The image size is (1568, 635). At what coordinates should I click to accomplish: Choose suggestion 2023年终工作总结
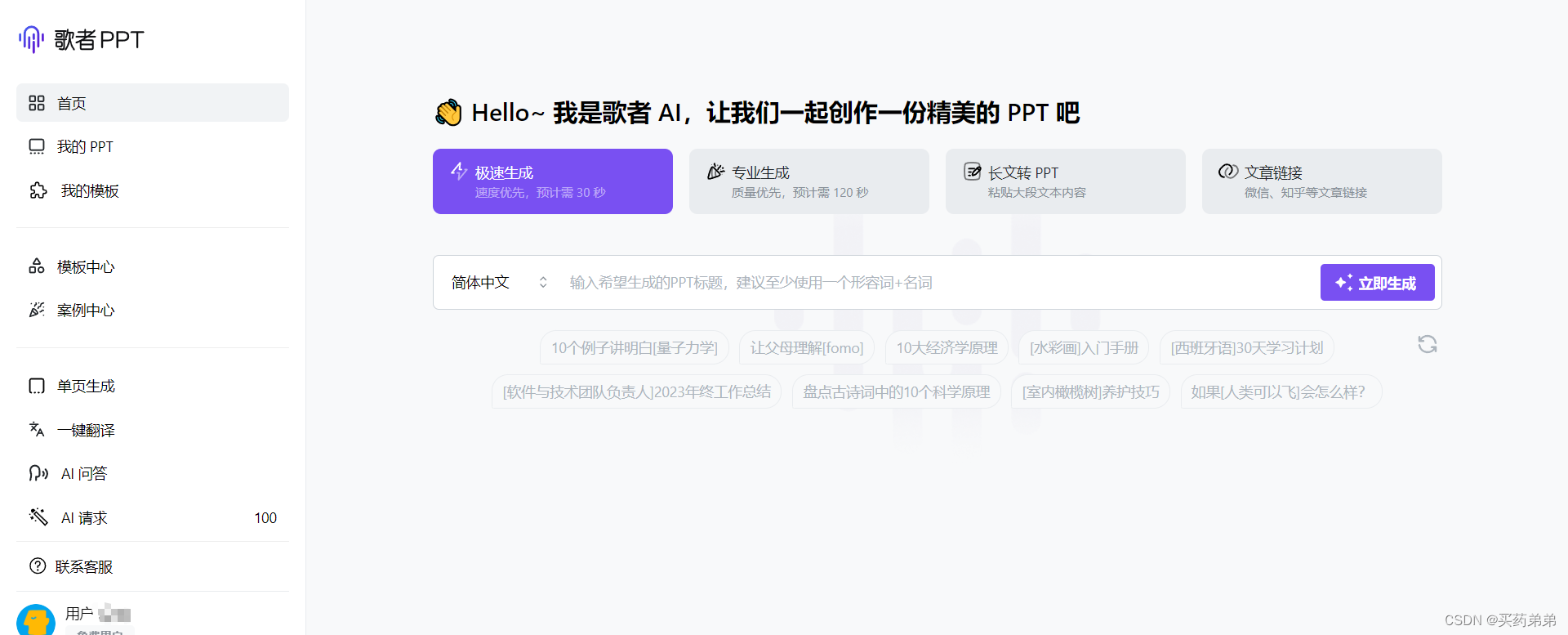[637, 391]
